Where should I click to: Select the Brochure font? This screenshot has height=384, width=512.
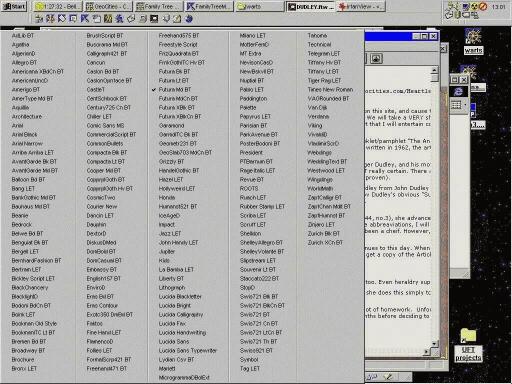pos(23,359)
